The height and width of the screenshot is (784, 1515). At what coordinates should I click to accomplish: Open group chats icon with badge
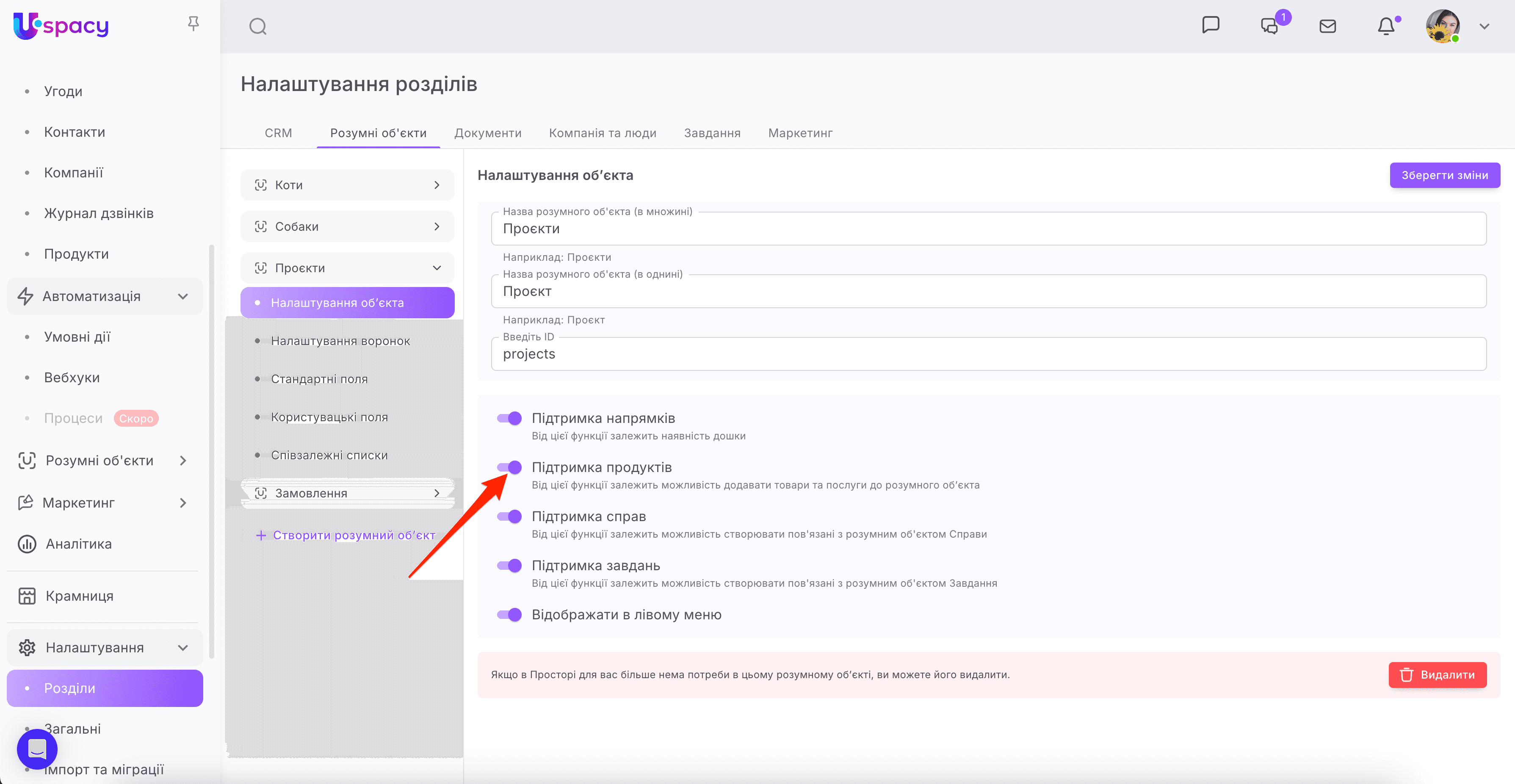tap(1269, 27)
